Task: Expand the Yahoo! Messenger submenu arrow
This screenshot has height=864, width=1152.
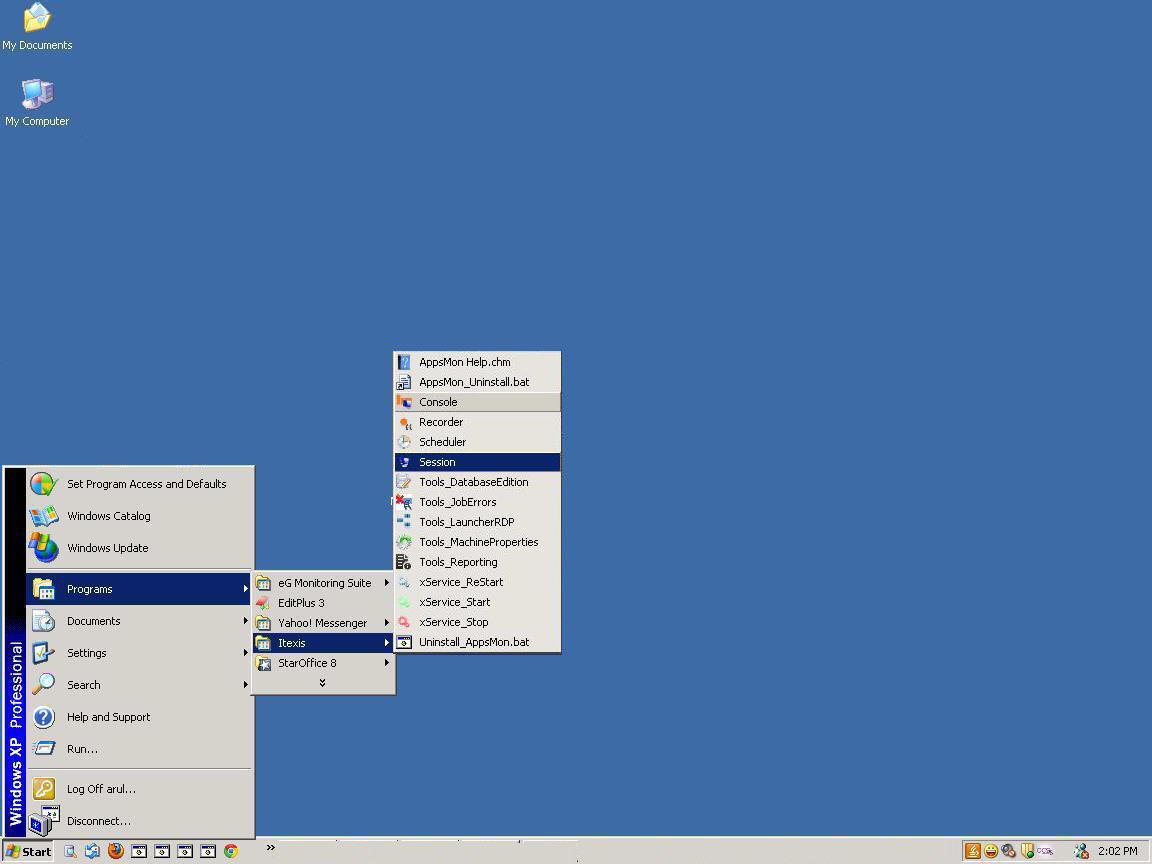Action: click(x=386, y=623)
